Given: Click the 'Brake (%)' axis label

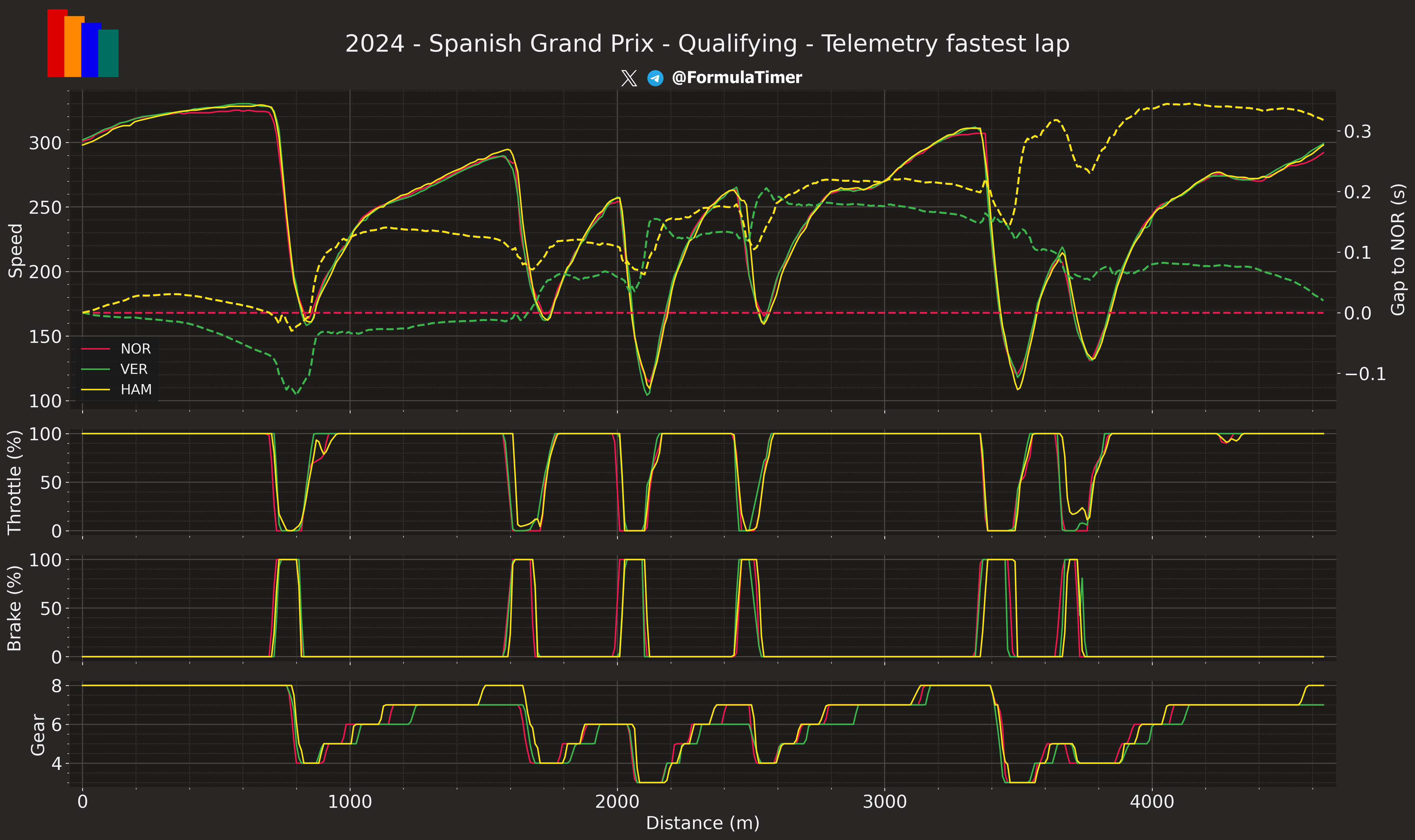Looking at the screenshot, I should [15, 608].
